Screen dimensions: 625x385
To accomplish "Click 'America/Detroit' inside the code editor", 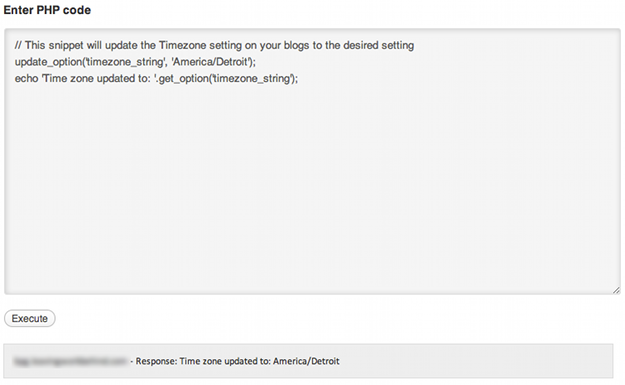I will [x=210, y=62].
